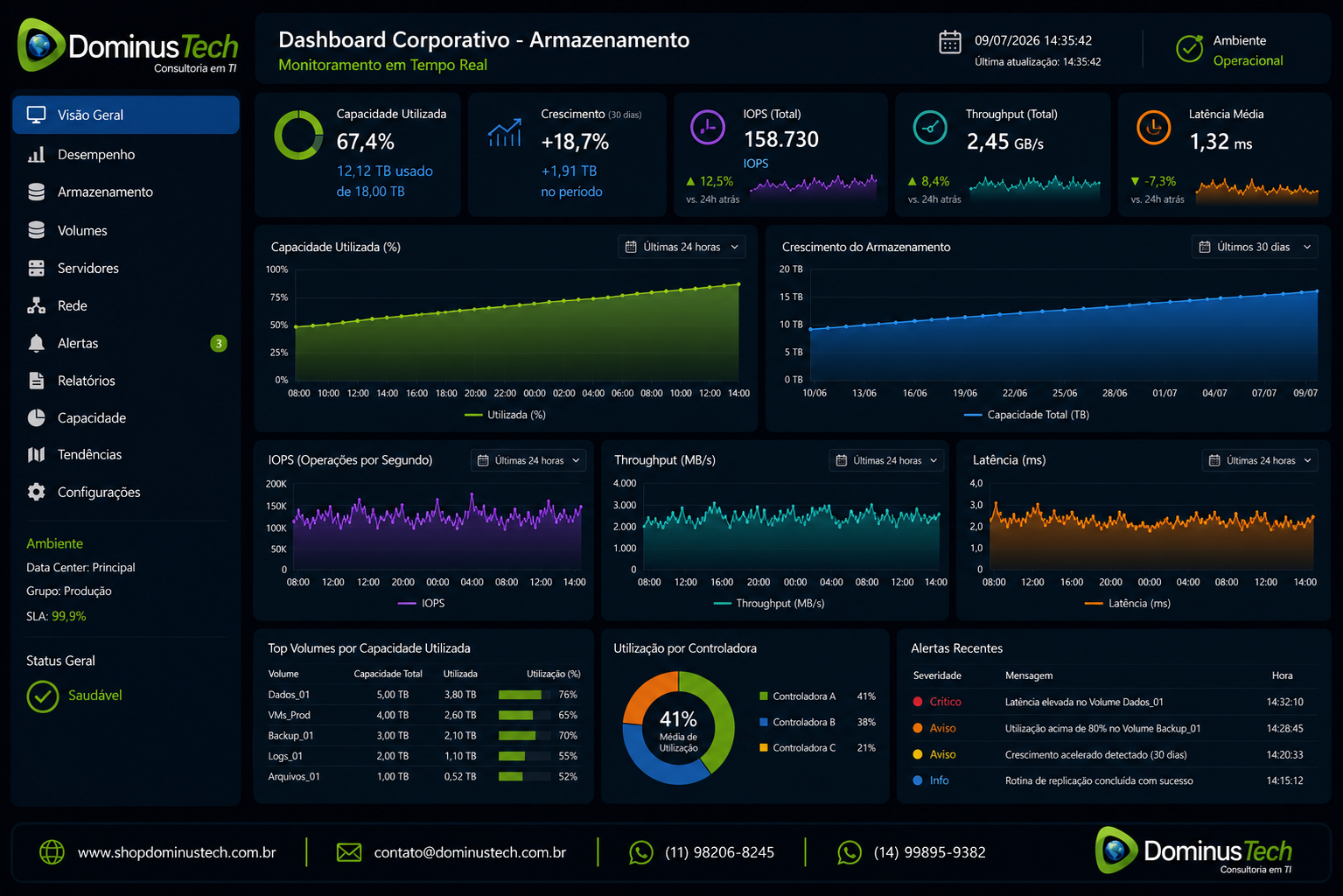Click the globe icon in the footer

[52, 852]
